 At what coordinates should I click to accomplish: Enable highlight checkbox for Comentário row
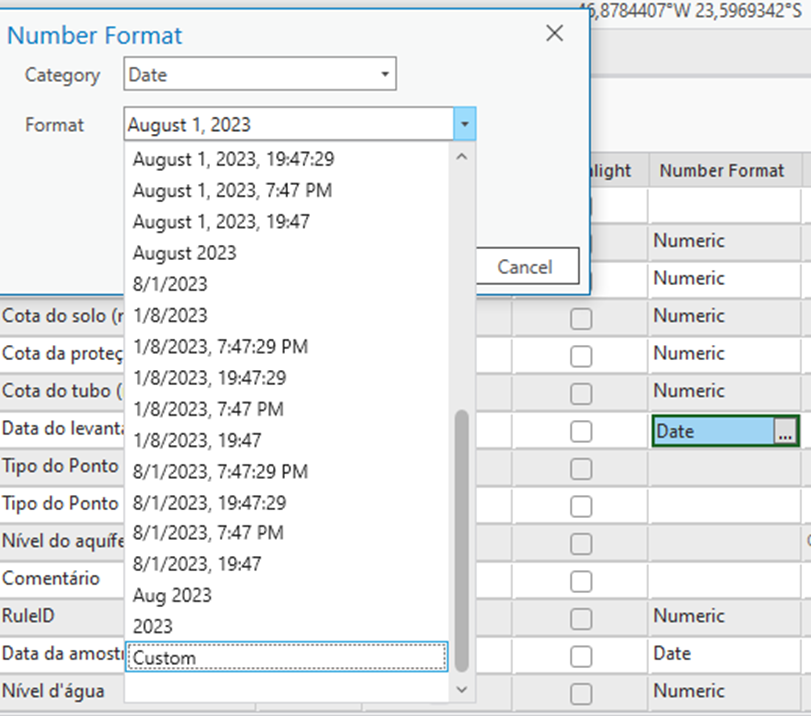tap(580, 581)
